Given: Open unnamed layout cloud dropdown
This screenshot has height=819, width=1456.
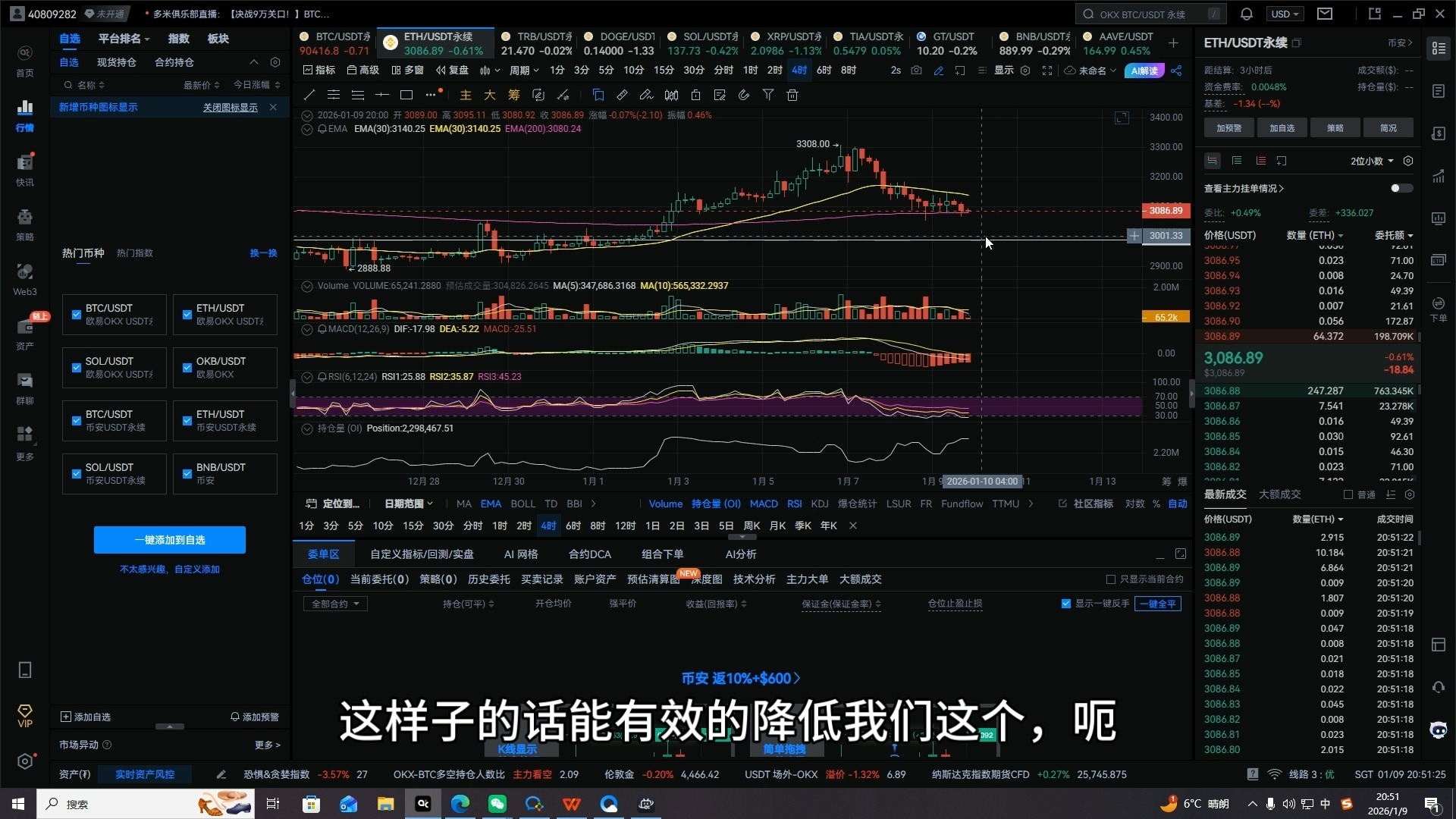Looking at the screenshot, I should 1090,71.
